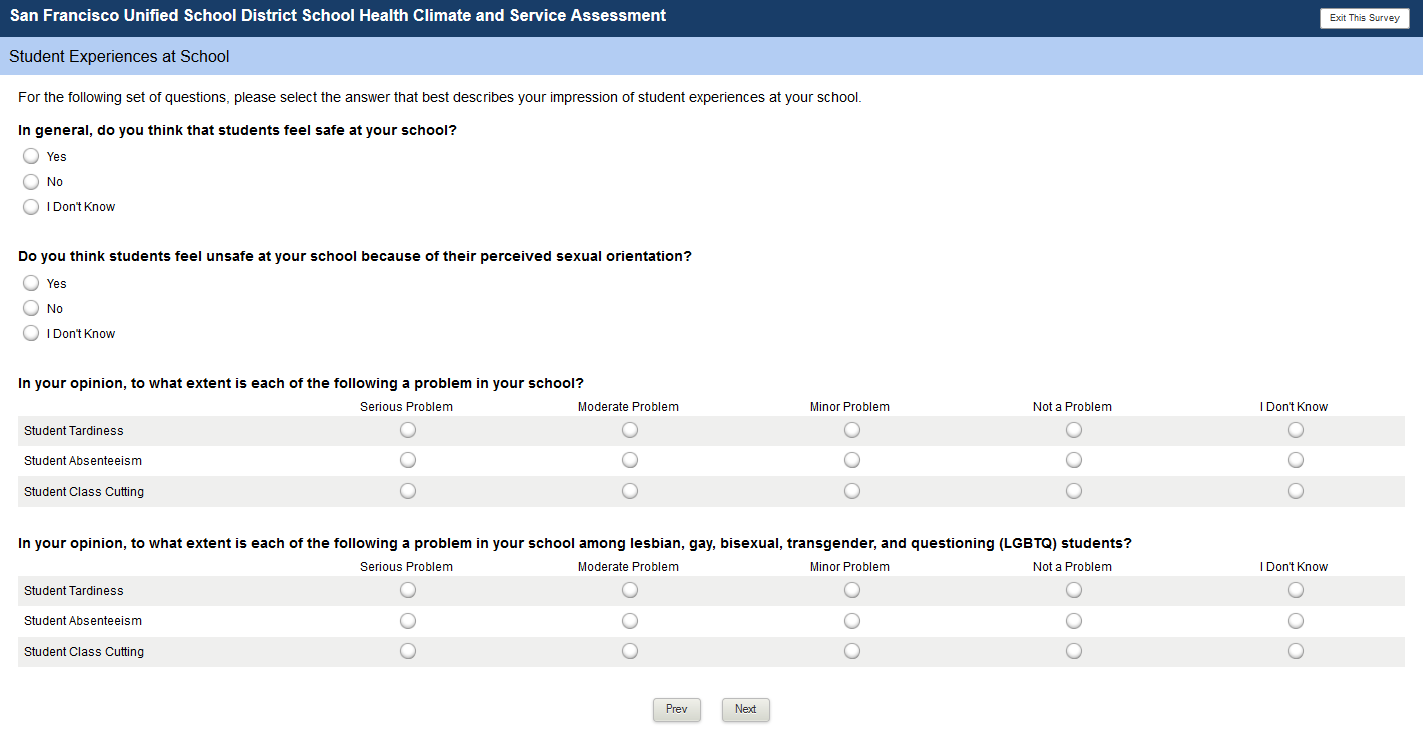The height and width of the screenshot is (742, 1423).
Task: Rate LGBTQ Student Tardiness as Moderate Problem
Action: click(629, 590)
